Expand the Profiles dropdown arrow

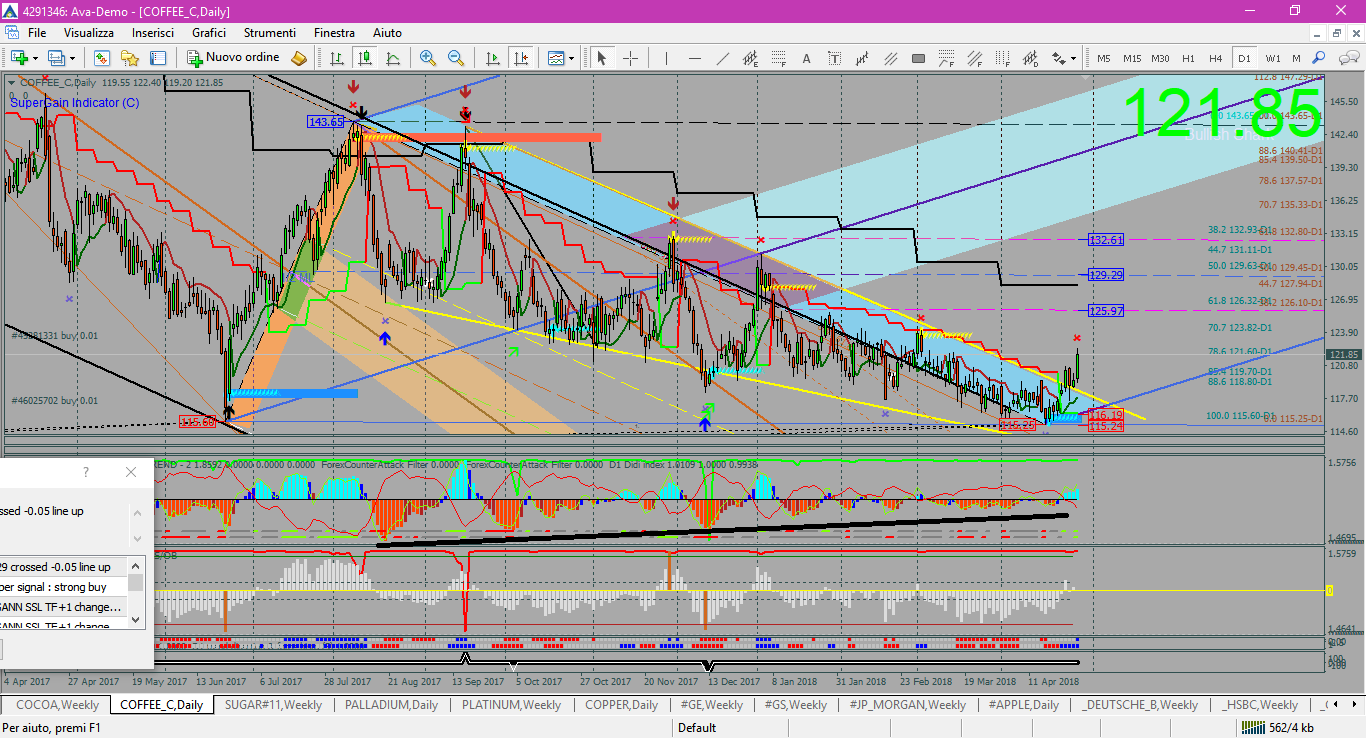click(x=72, y=58)
